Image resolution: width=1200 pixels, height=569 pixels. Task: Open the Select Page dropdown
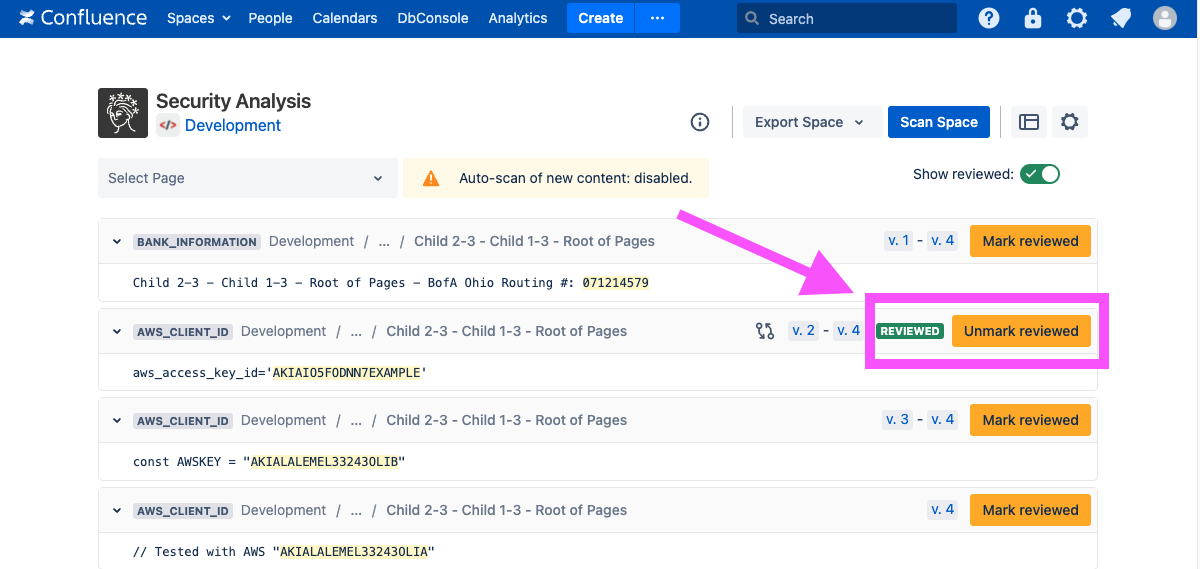pos(246,178)
